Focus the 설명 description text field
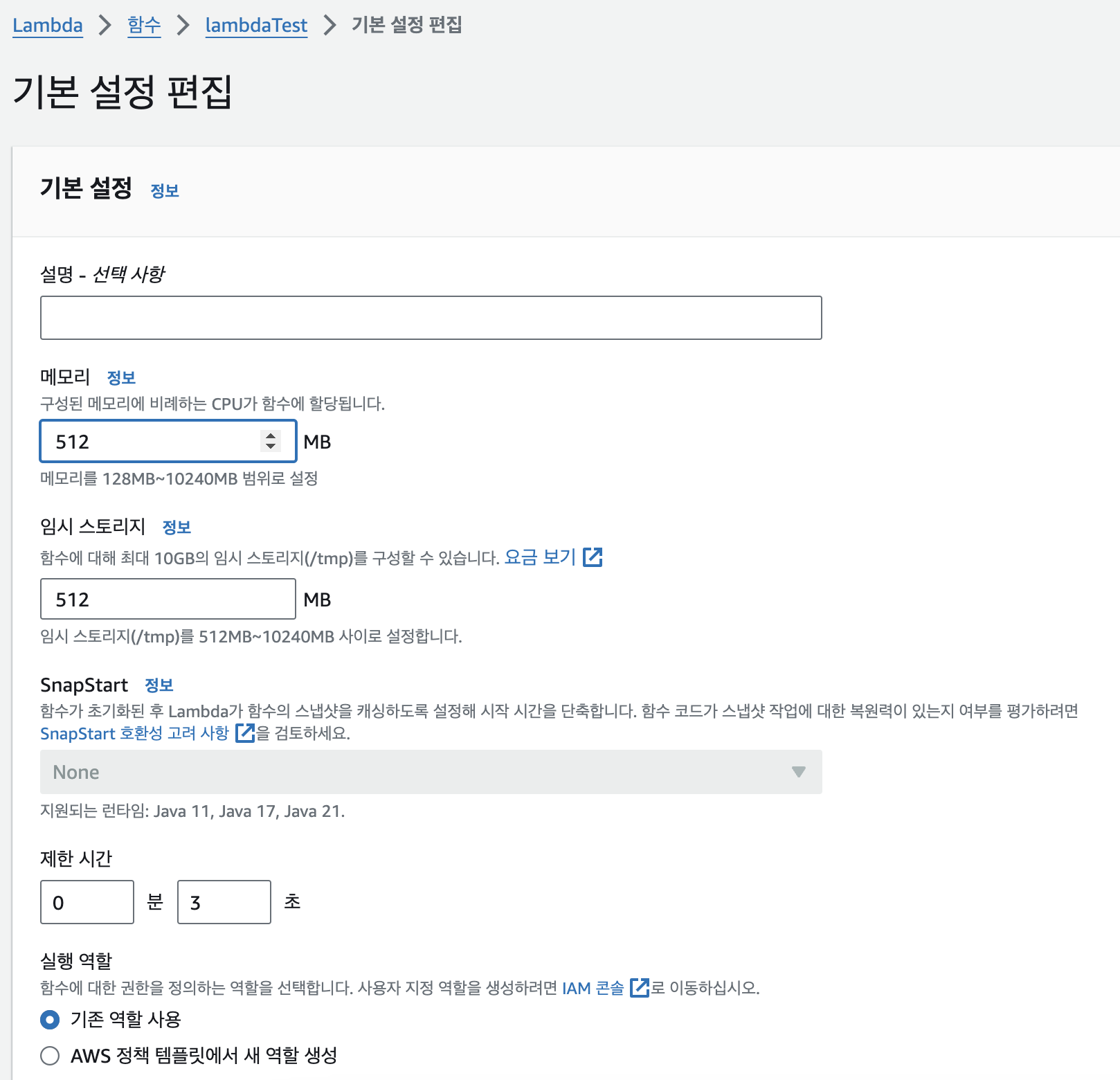The height and width of the screenshot is (1080, 1120). 431,318
